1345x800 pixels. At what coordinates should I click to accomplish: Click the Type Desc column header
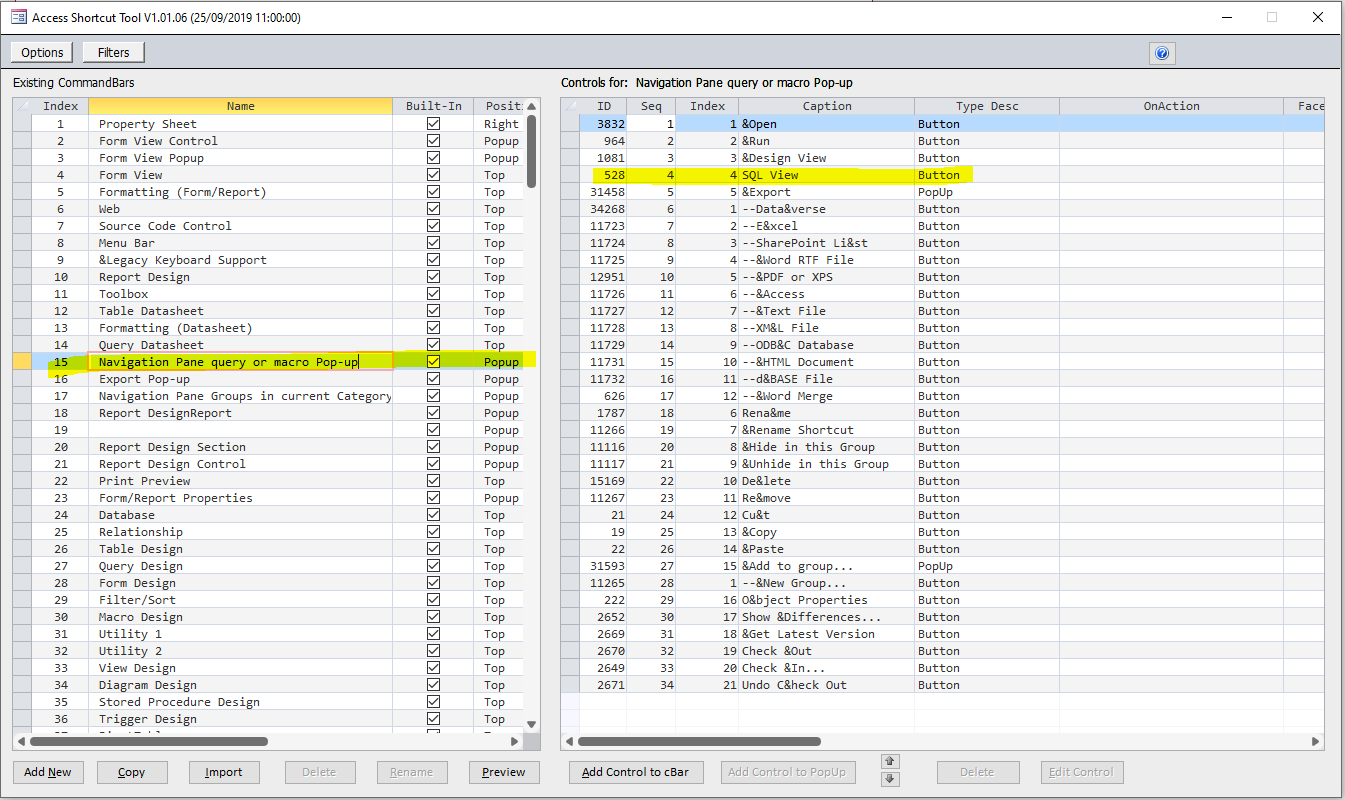987,106
